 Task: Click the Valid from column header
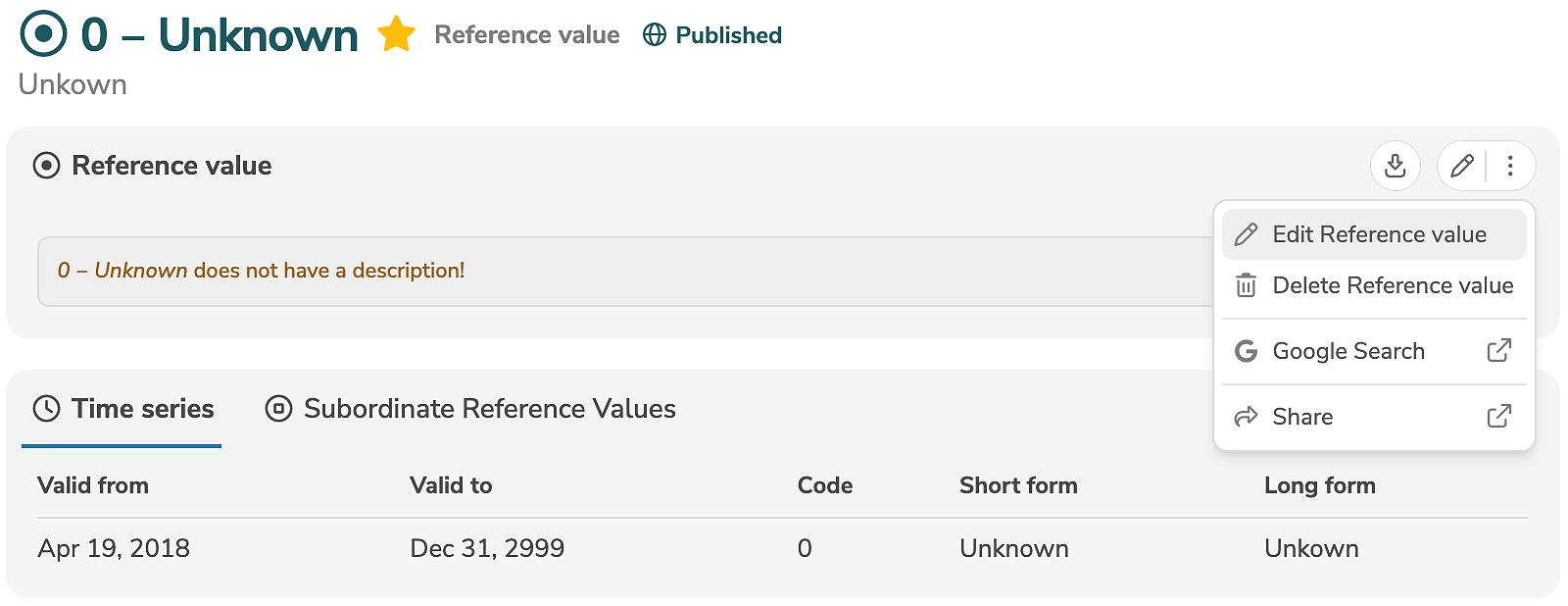point(93,485)
